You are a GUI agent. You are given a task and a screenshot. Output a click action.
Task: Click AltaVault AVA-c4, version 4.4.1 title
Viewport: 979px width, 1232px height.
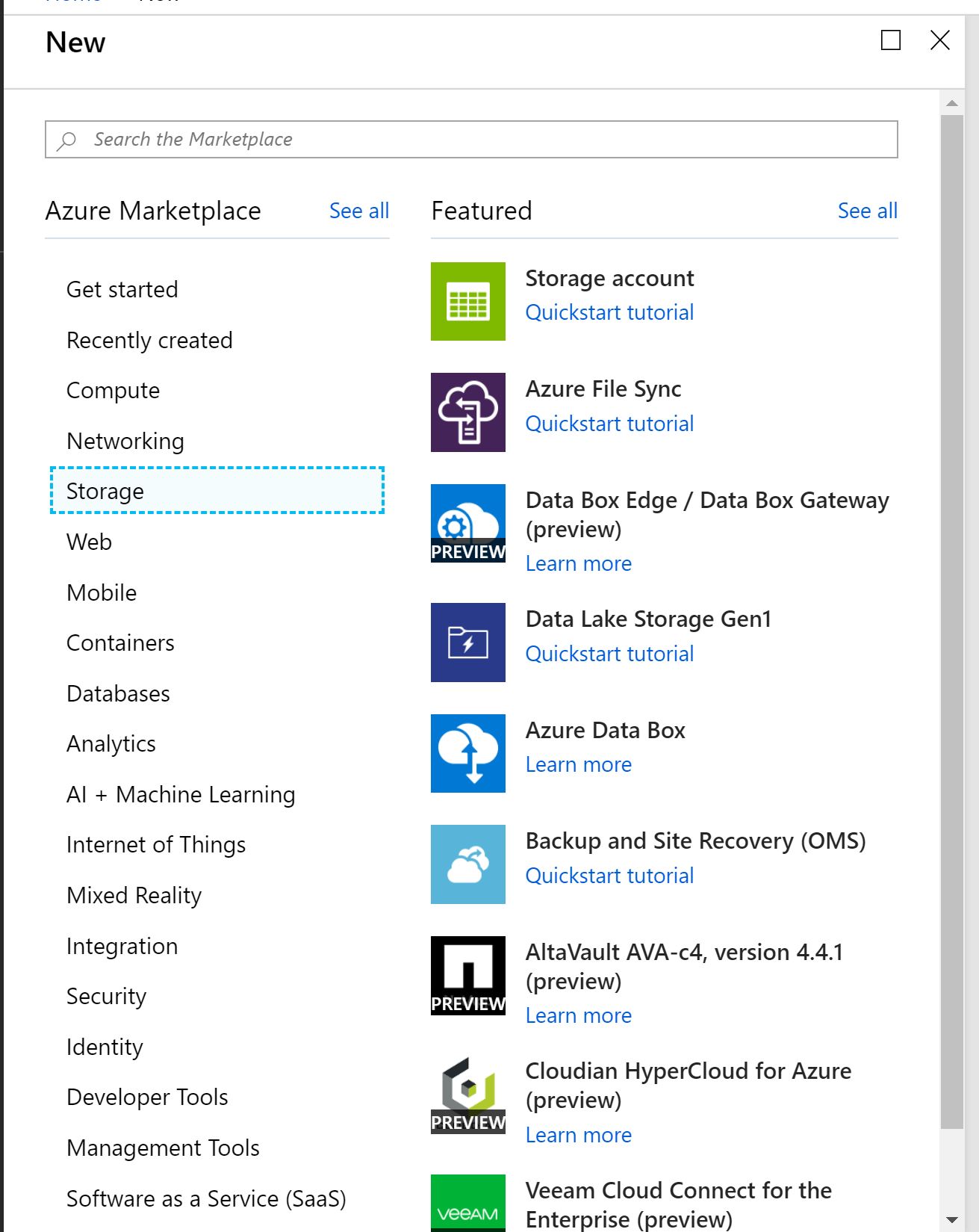(684, 966)
